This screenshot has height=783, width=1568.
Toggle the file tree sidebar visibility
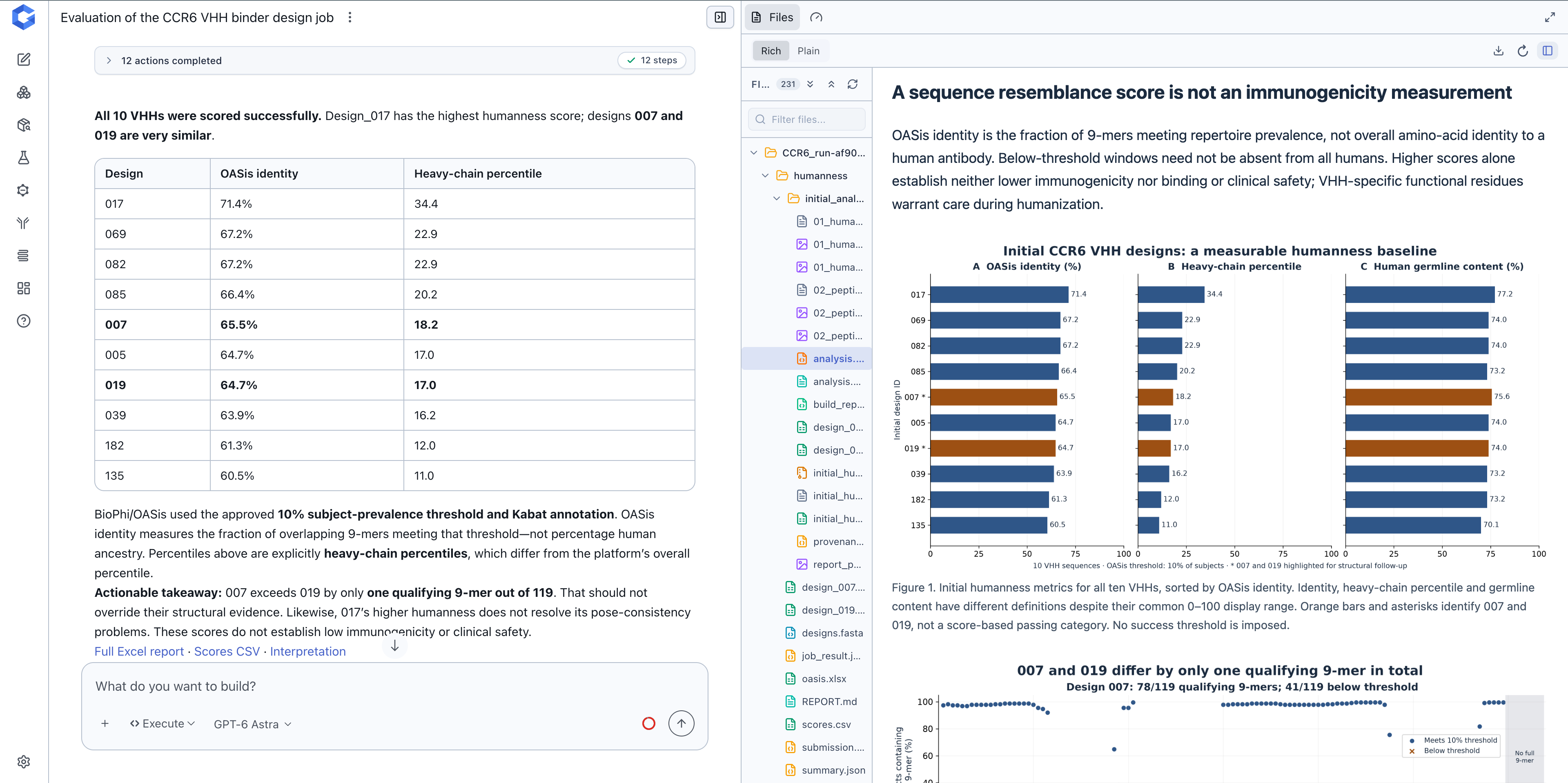1547,51
